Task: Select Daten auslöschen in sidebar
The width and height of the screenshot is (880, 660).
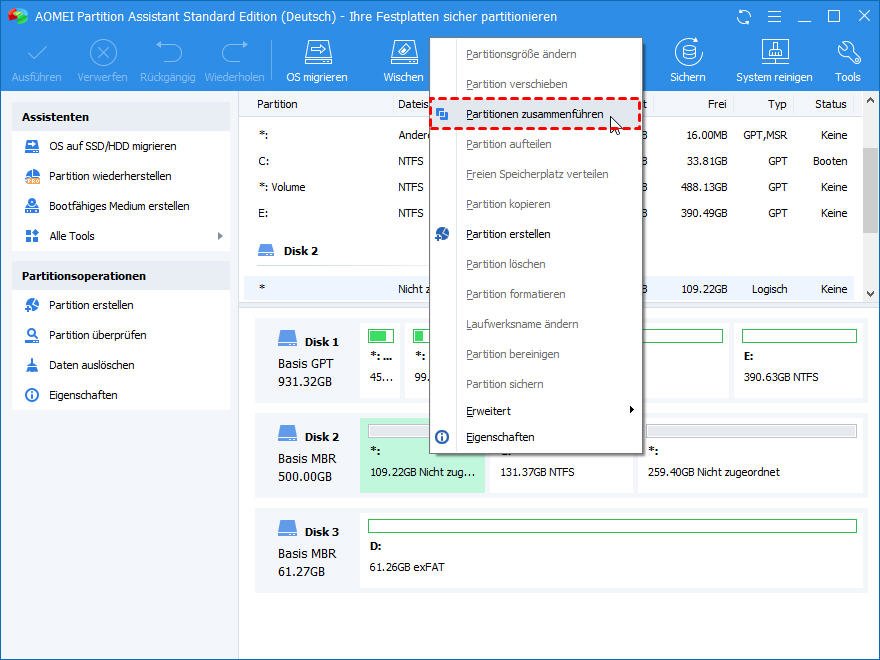Action: pos(91,365)
